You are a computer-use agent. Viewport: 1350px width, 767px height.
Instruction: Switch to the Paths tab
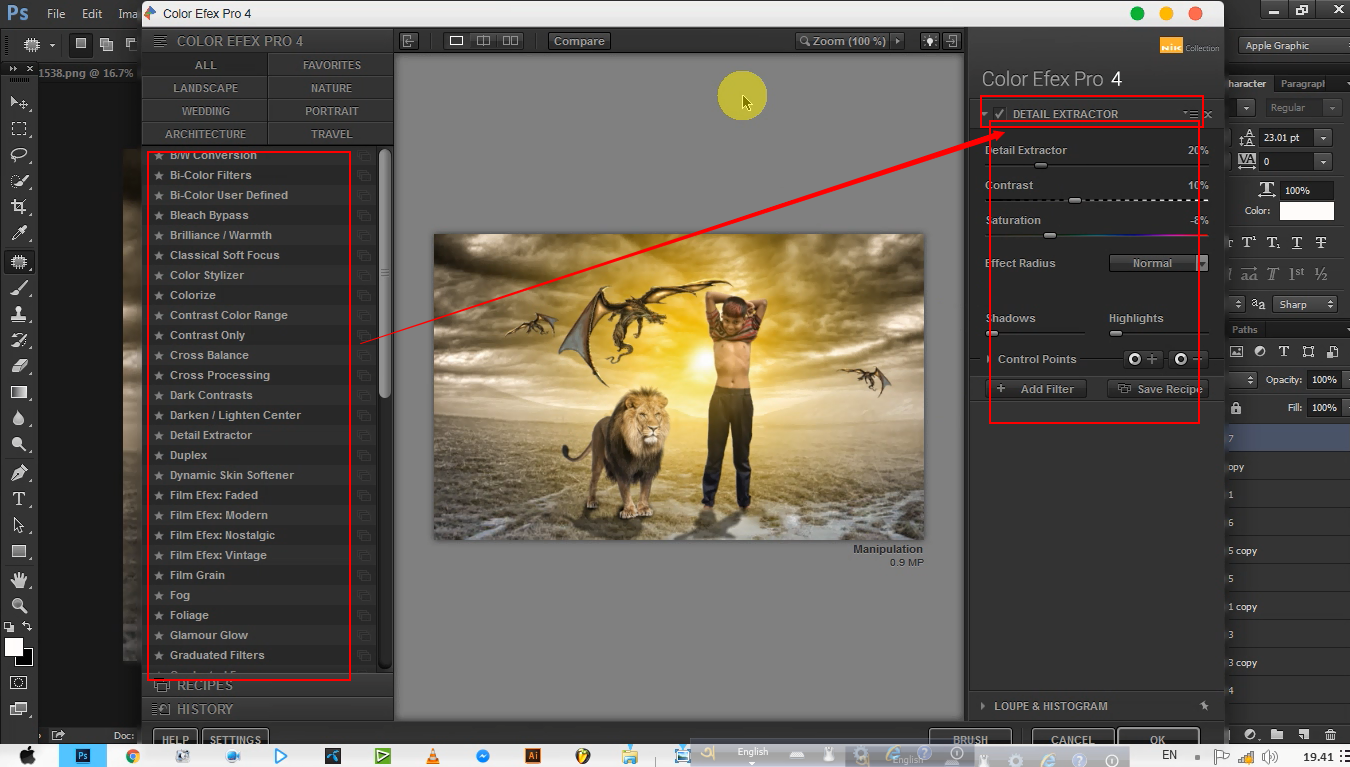pyautogui.click(x=1245, y=329)
